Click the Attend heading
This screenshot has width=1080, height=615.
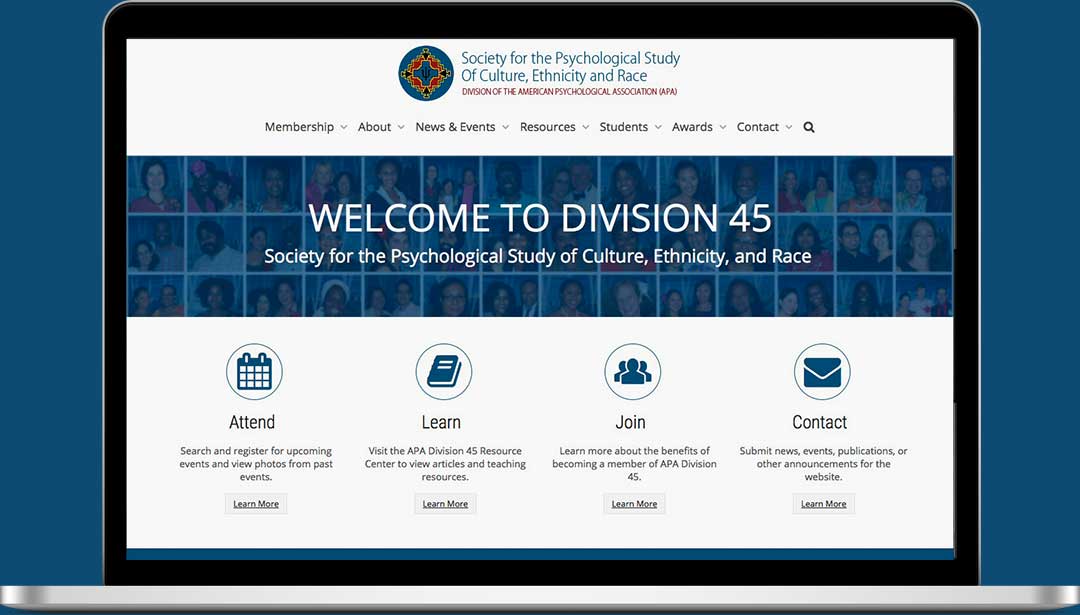coord(252,422)
